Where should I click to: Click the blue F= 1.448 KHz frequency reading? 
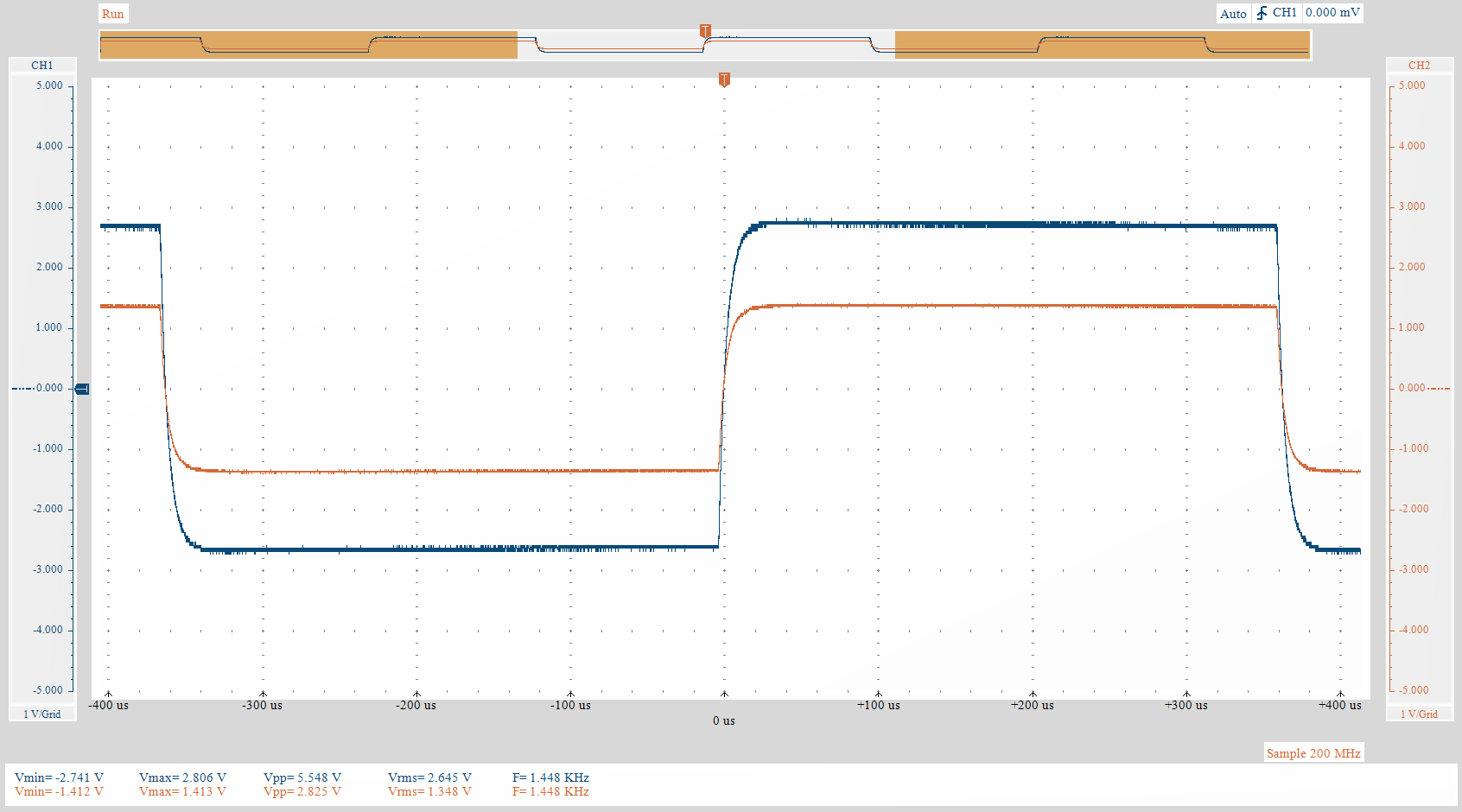click(x=550, y=777)
